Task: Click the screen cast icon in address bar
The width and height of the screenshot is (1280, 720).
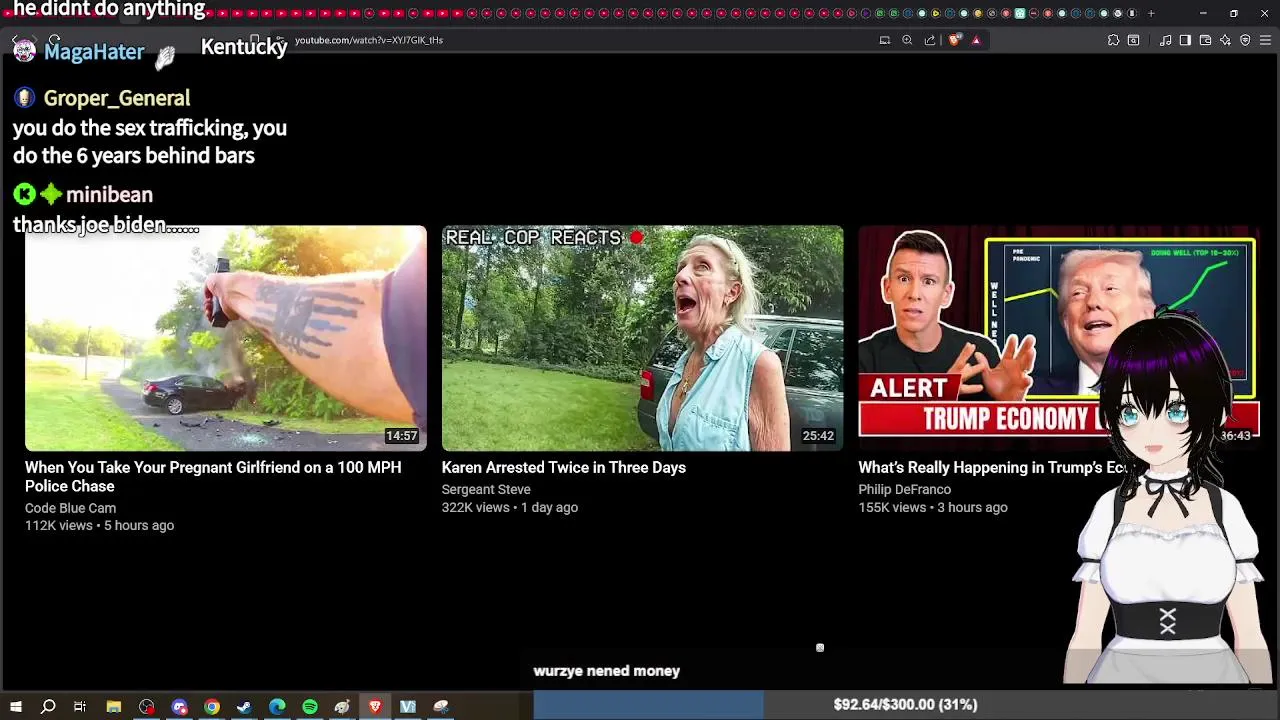Action: pyautogui.click(x=884, y=40)
